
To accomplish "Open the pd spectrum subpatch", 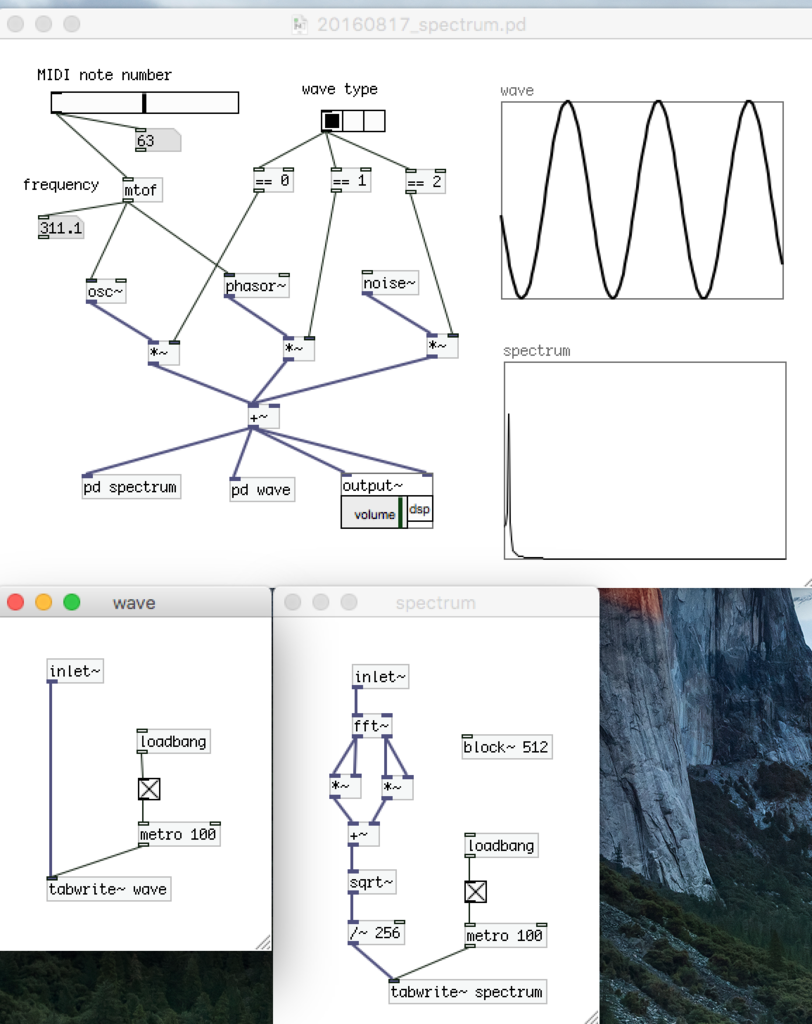I will [x=131, y=487].
